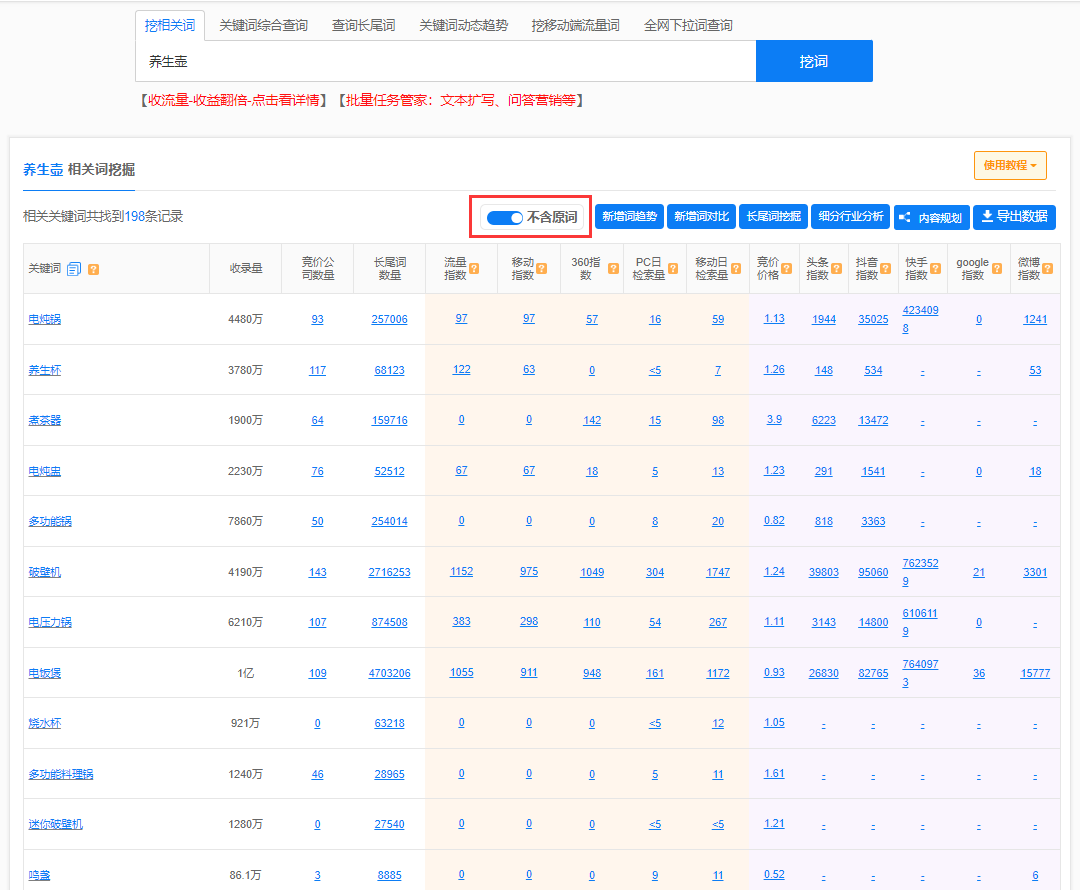Image resolution: width=1080 pixels, height=890 pixels.
Task: Click the 导出数据 download button
Action: (x=1014, y=217)
